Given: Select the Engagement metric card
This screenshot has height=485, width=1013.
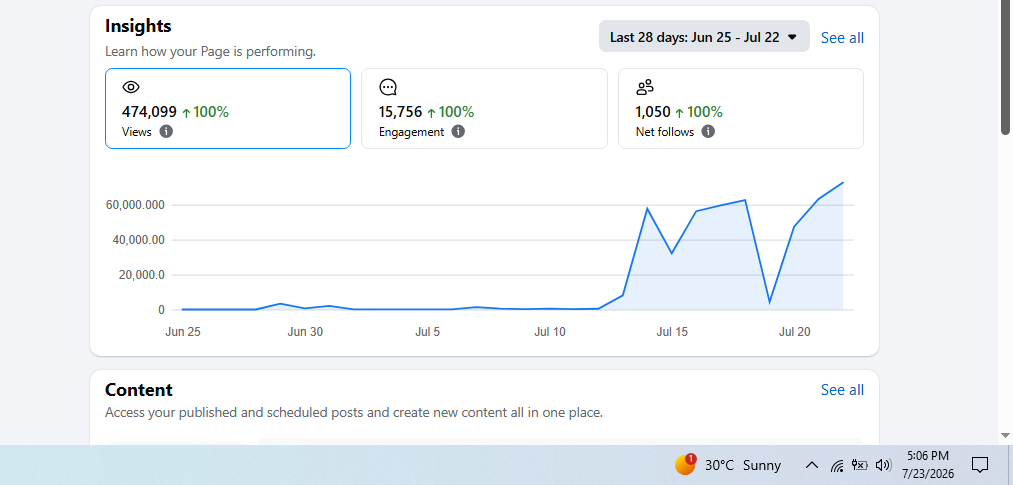Looking at the screenshot, I should [485, 108].
